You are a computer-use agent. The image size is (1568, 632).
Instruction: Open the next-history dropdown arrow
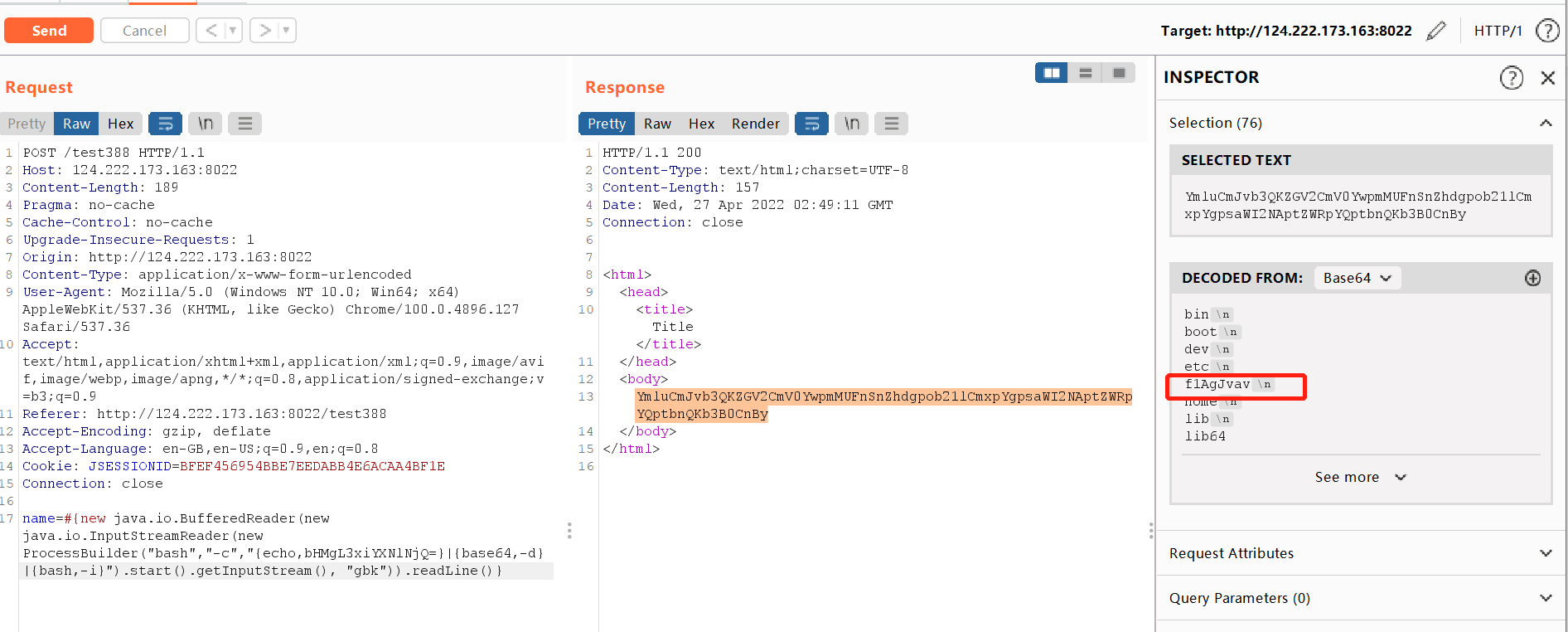coord(287,31)
